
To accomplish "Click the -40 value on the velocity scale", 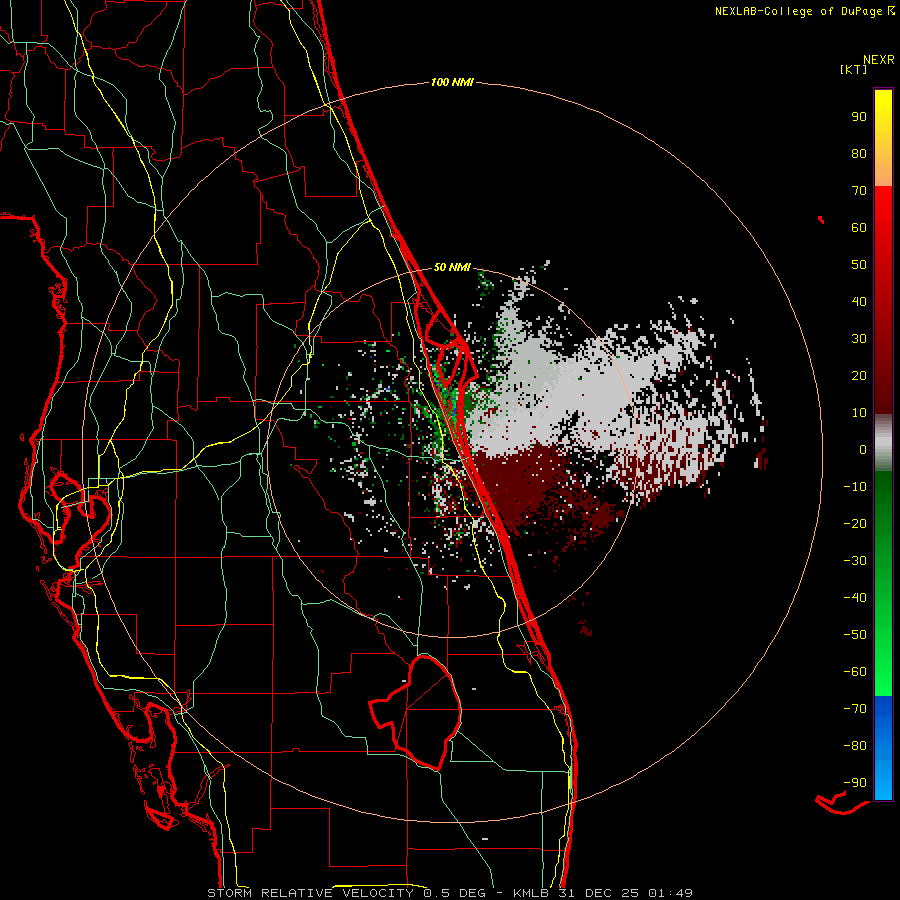I will click(855, 598).
